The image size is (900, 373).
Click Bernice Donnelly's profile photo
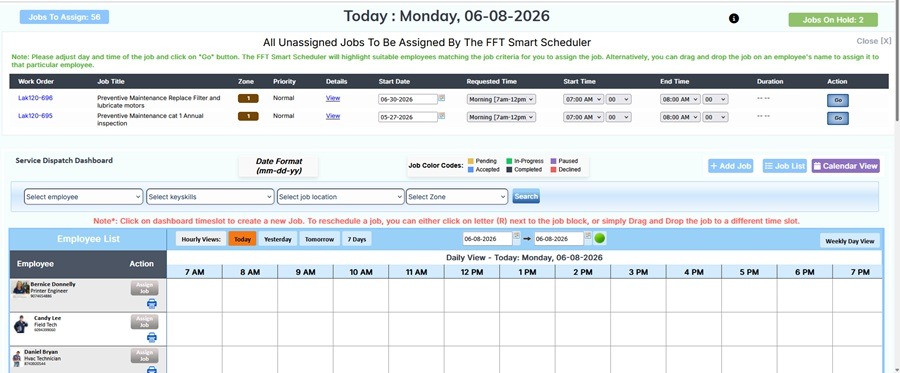tap(21, 289)
